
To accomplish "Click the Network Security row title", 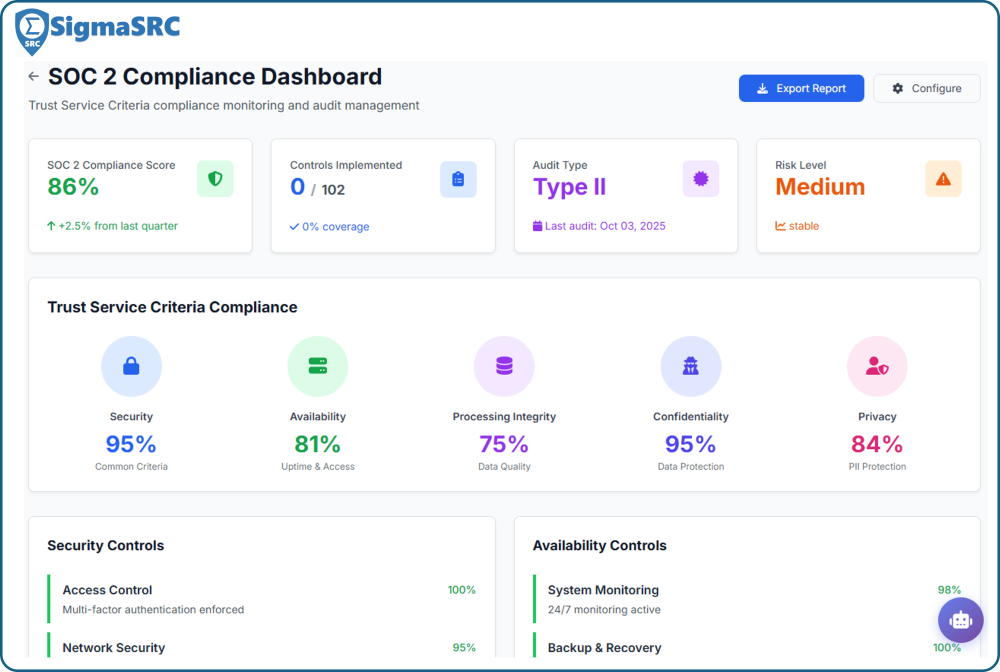I will coord(114,648).
